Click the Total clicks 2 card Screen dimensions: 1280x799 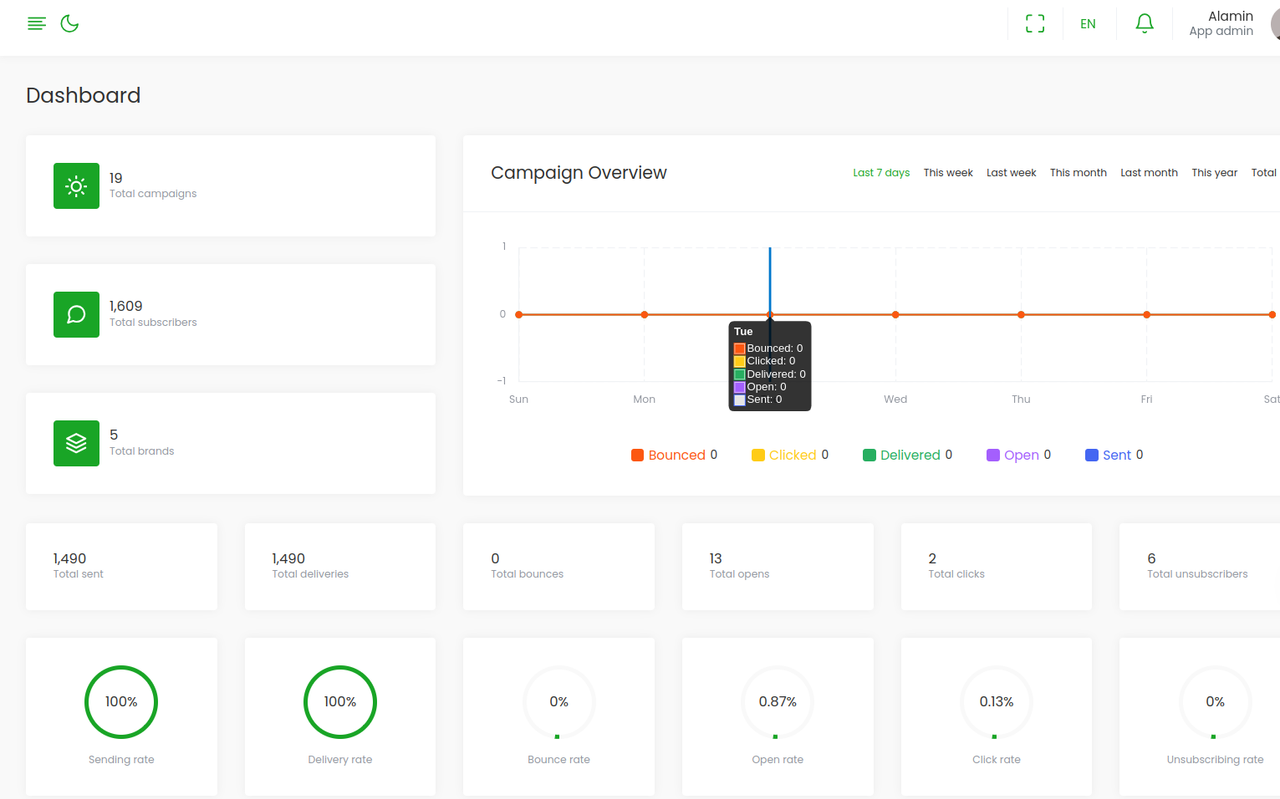(x=997, y=566)
